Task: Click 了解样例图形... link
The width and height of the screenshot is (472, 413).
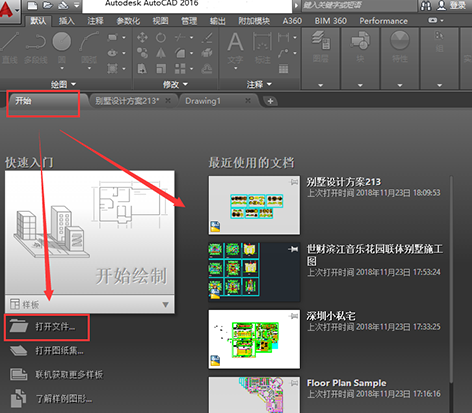Action: point(51,399)
